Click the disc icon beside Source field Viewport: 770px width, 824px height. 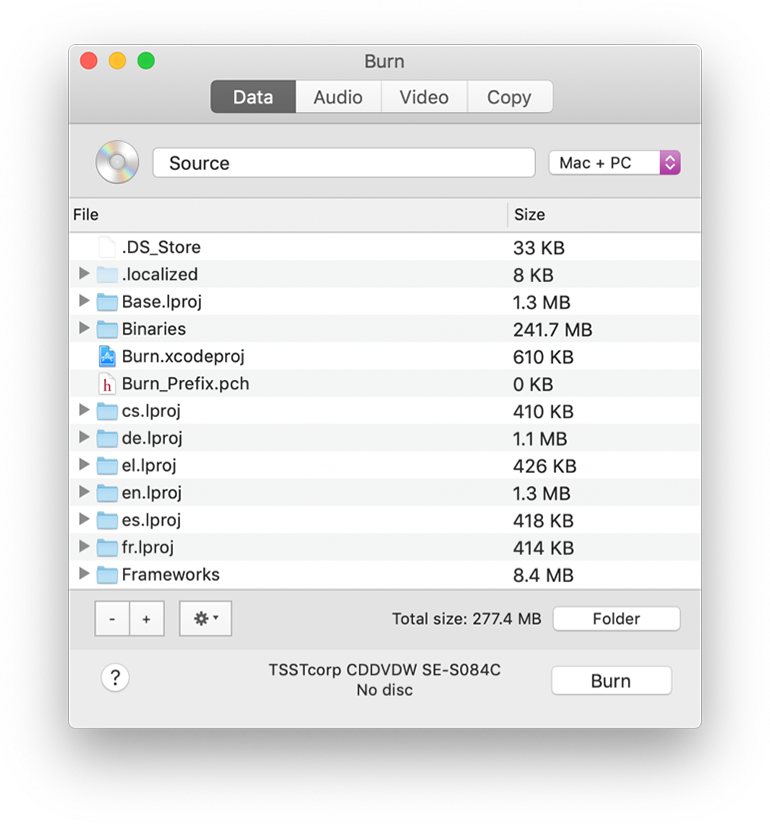click(117, 163)
